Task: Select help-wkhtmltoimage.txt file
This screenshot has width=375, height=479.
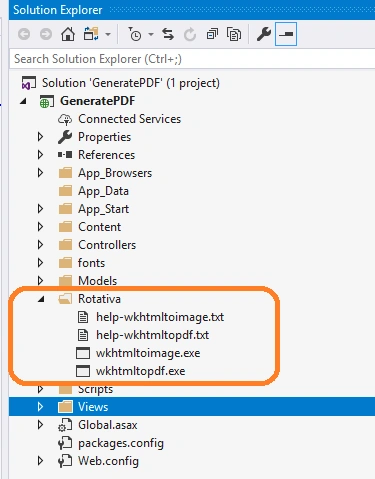Action: click(x=160, y=317)
